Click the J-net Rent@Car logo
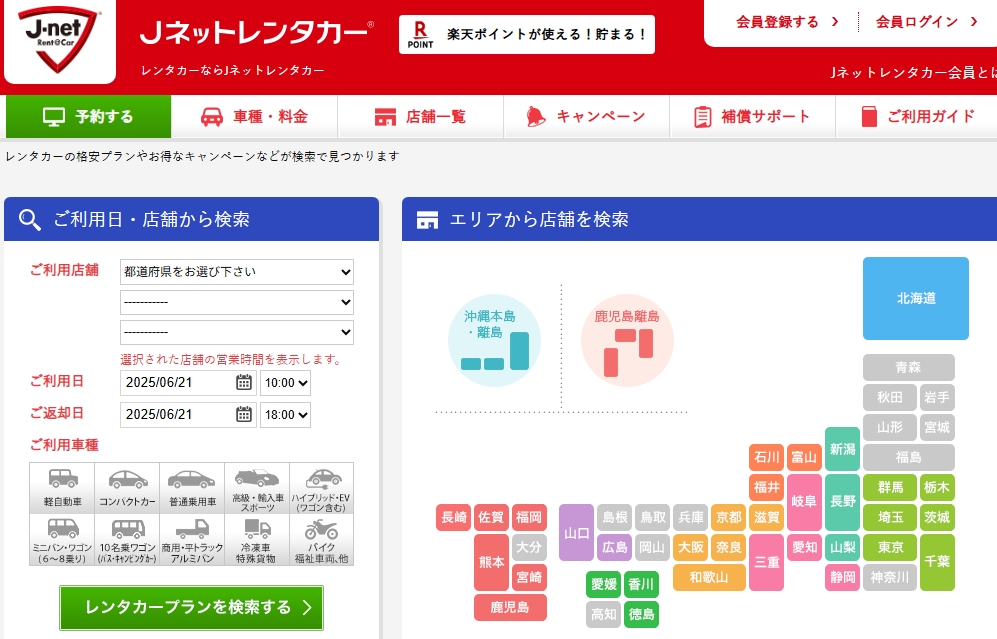 (x=60, y=40)
